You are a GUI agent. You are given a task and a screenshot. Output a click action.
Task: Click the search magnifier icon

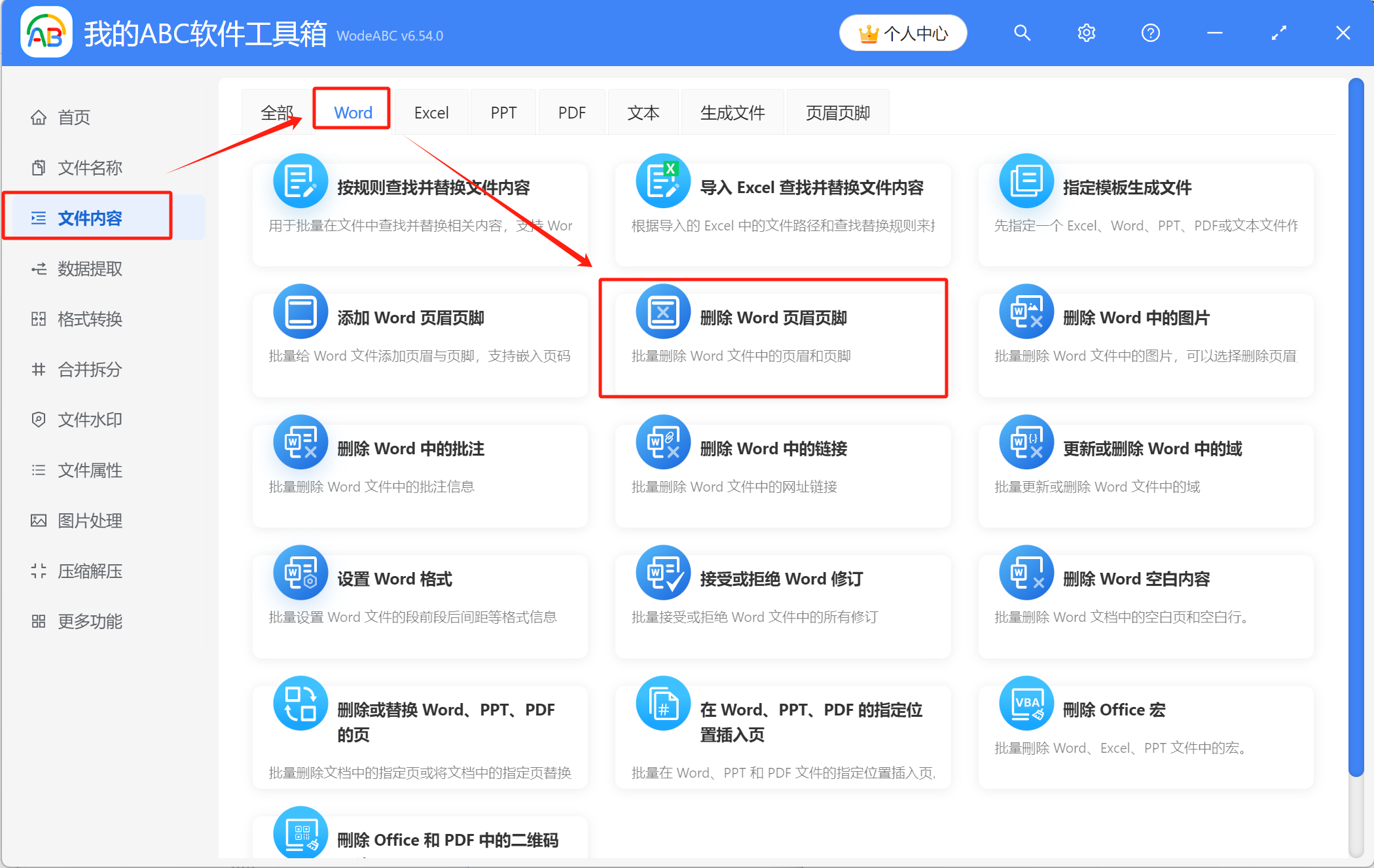tap(1022, 32)
